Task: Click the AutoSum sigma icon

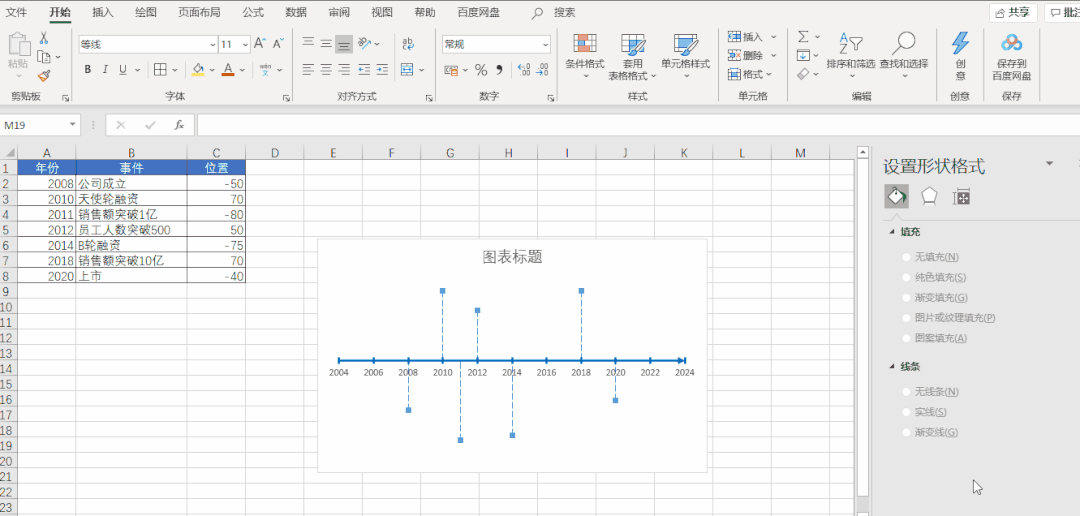Action: click(x=803, y=37)
